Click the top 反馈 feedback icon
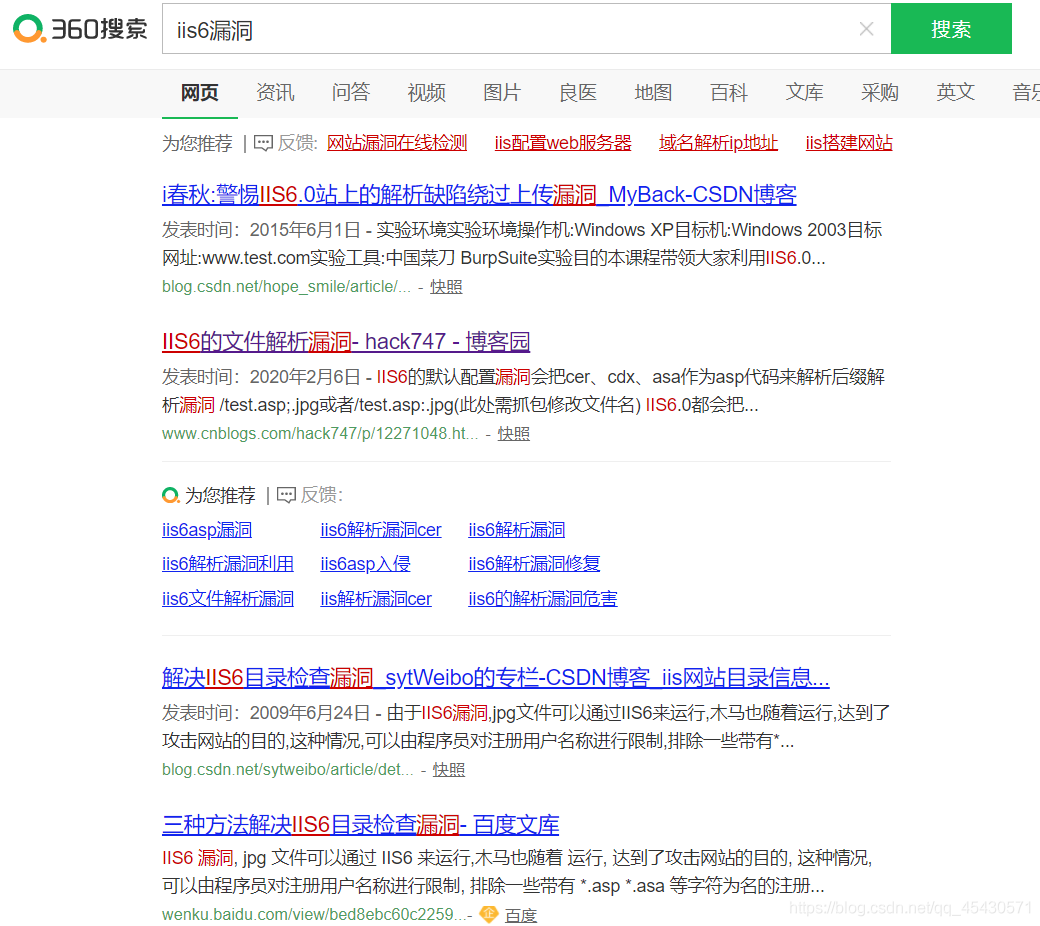1040x926 pixels. [x=263, y=143]
